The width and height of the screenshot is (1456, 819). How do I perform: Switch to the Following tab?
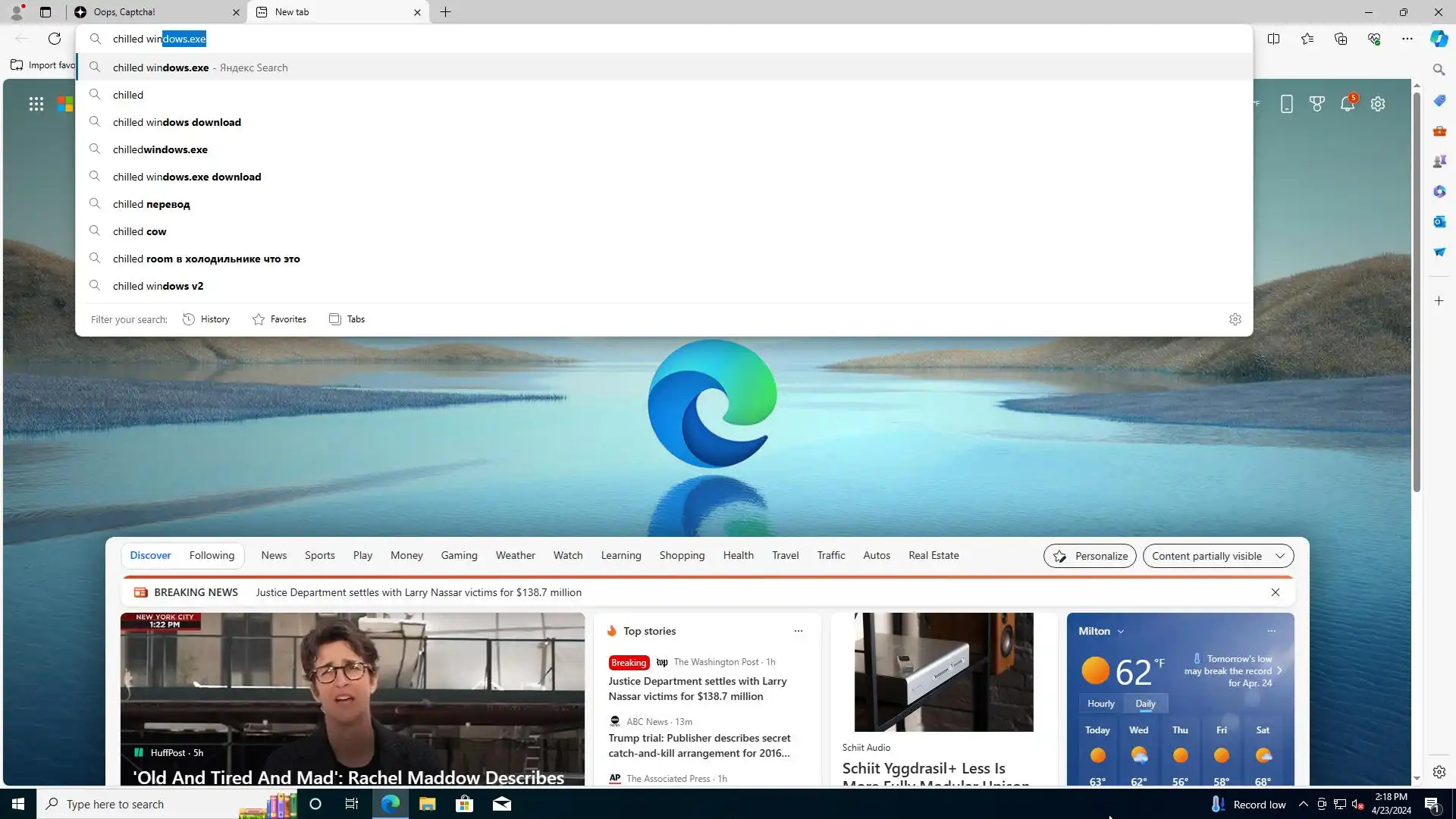click(x=212, y=555)
